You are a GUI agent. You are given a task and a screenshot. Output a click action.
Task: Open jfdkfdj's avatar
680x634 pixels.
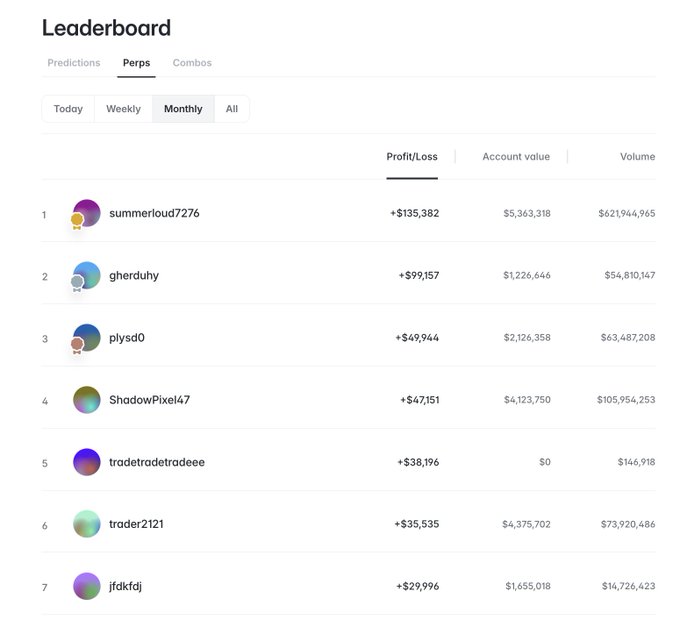coord(87,586)
